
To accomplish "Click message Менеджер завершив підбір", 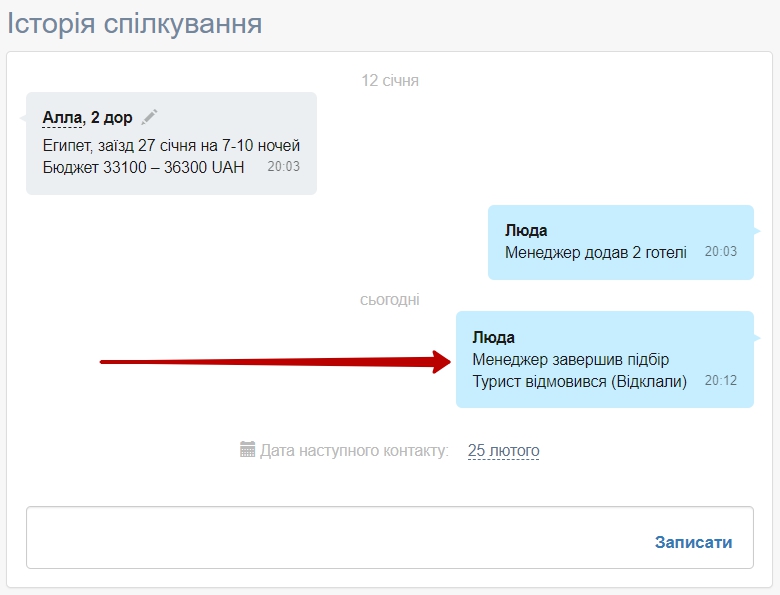I will pos(571,359).
